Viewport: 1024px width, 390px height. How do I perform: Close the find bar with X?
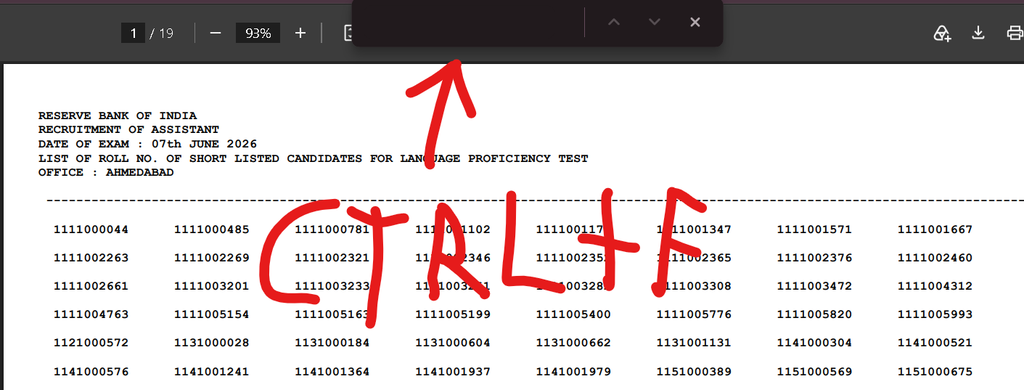click(695, 22)
